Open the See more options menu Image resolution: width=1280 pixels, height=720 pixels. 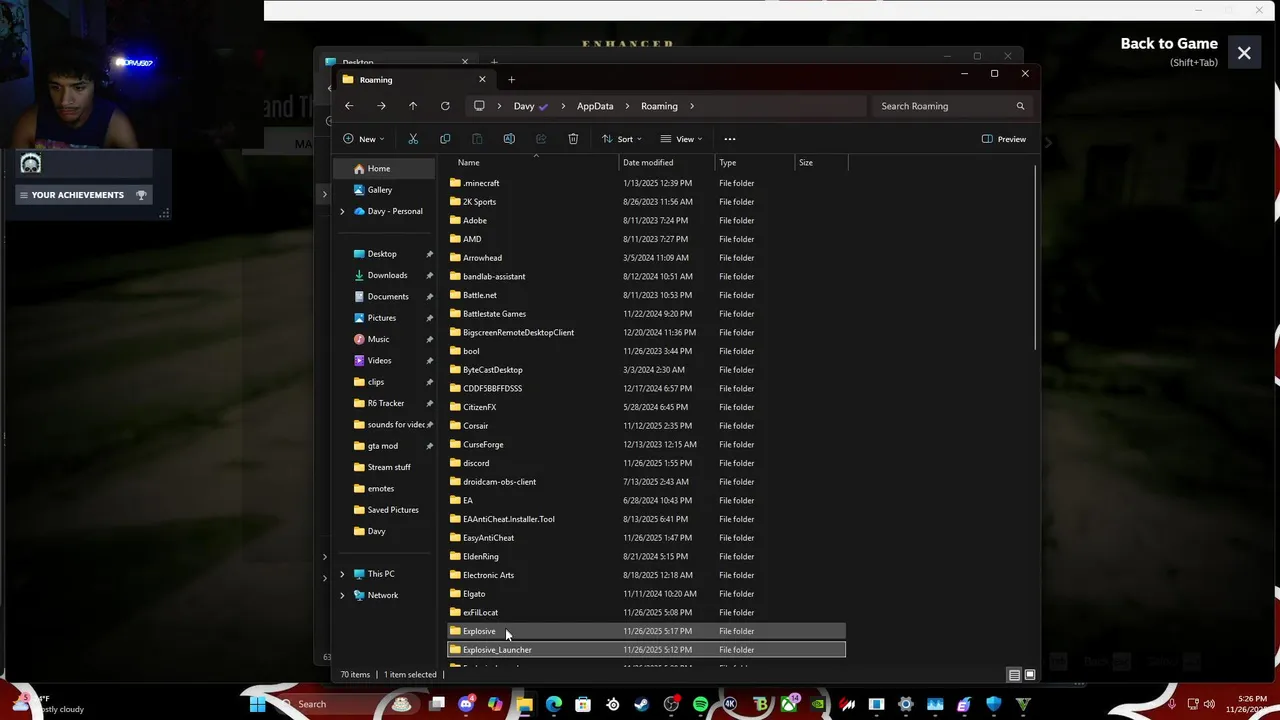730,139
